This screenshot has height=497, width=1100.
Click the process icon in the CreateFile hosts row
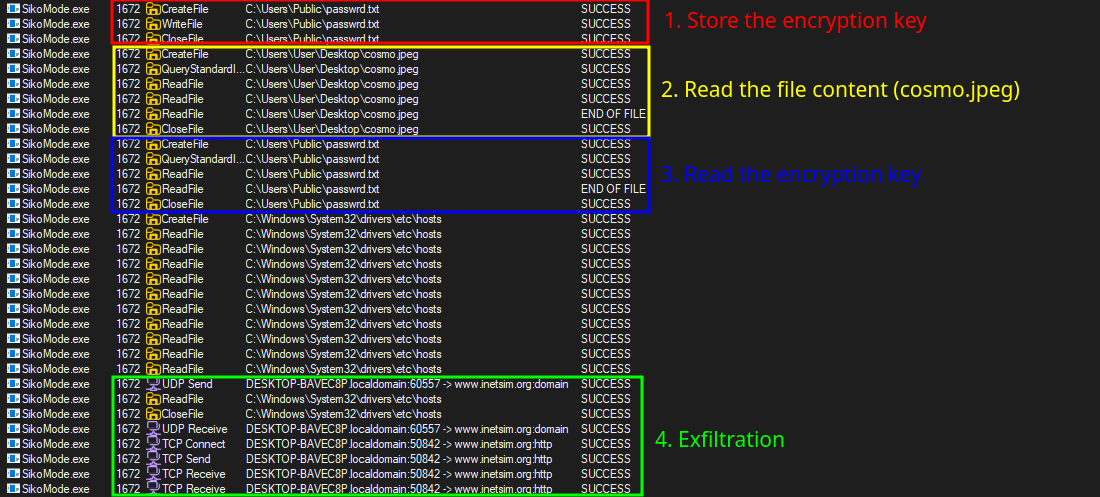13,219
